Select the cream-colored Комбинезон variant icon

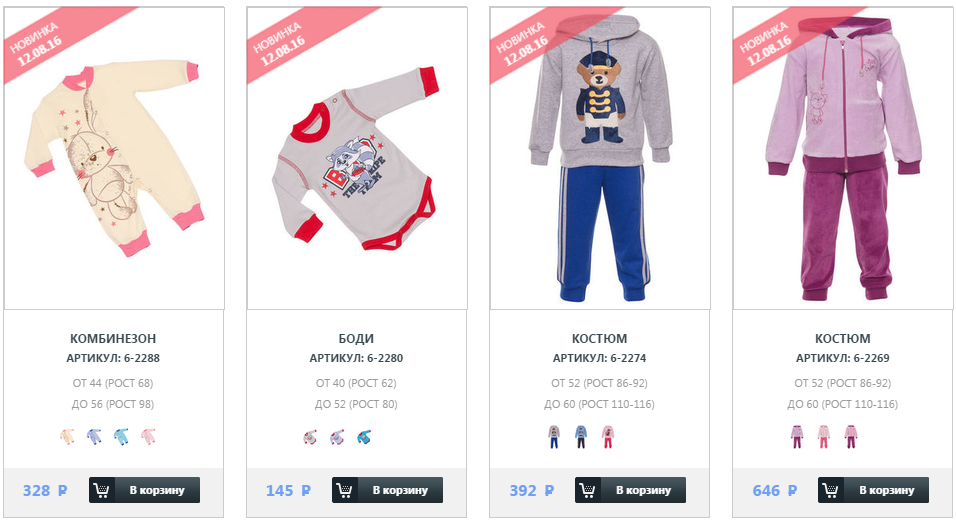click(67, 436)
